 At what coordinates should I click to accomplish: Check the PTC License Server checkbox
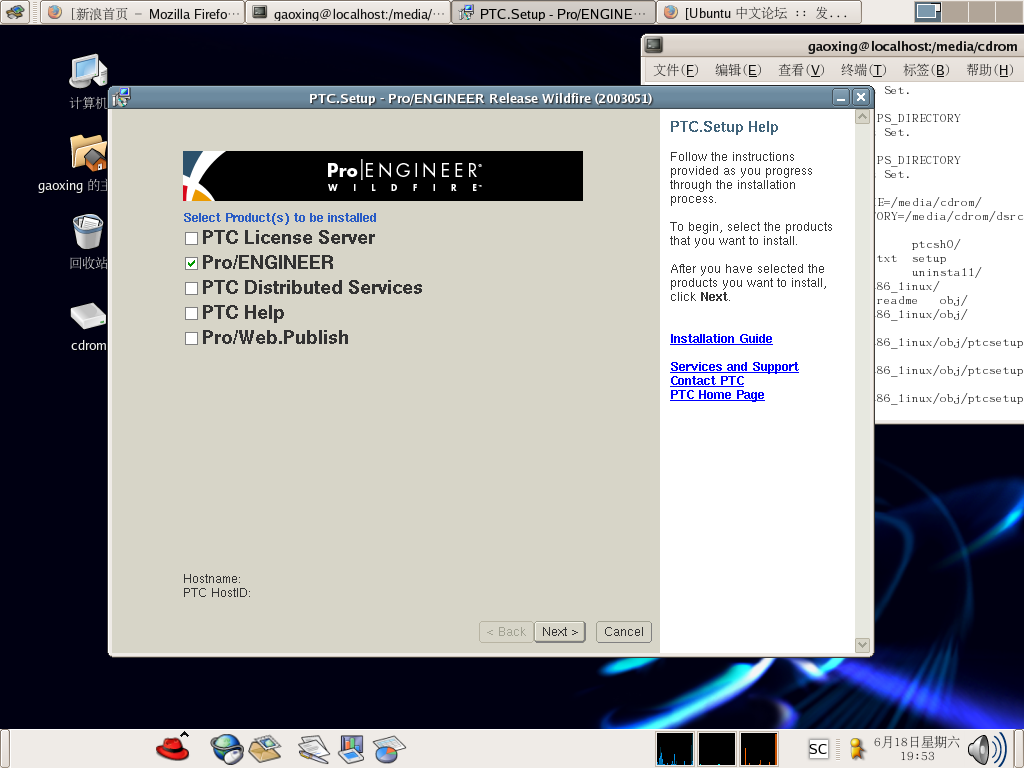(191, 238)
